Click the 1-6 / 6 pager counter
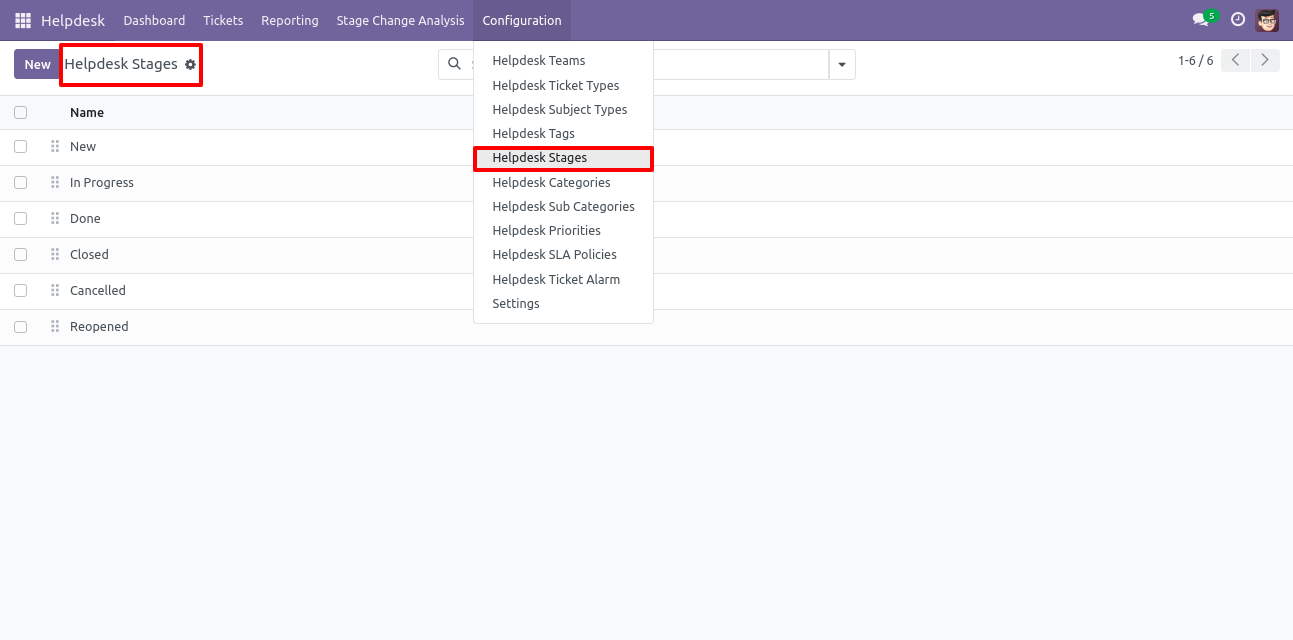The image size is (1293, 640). (x=1195, y=61)
